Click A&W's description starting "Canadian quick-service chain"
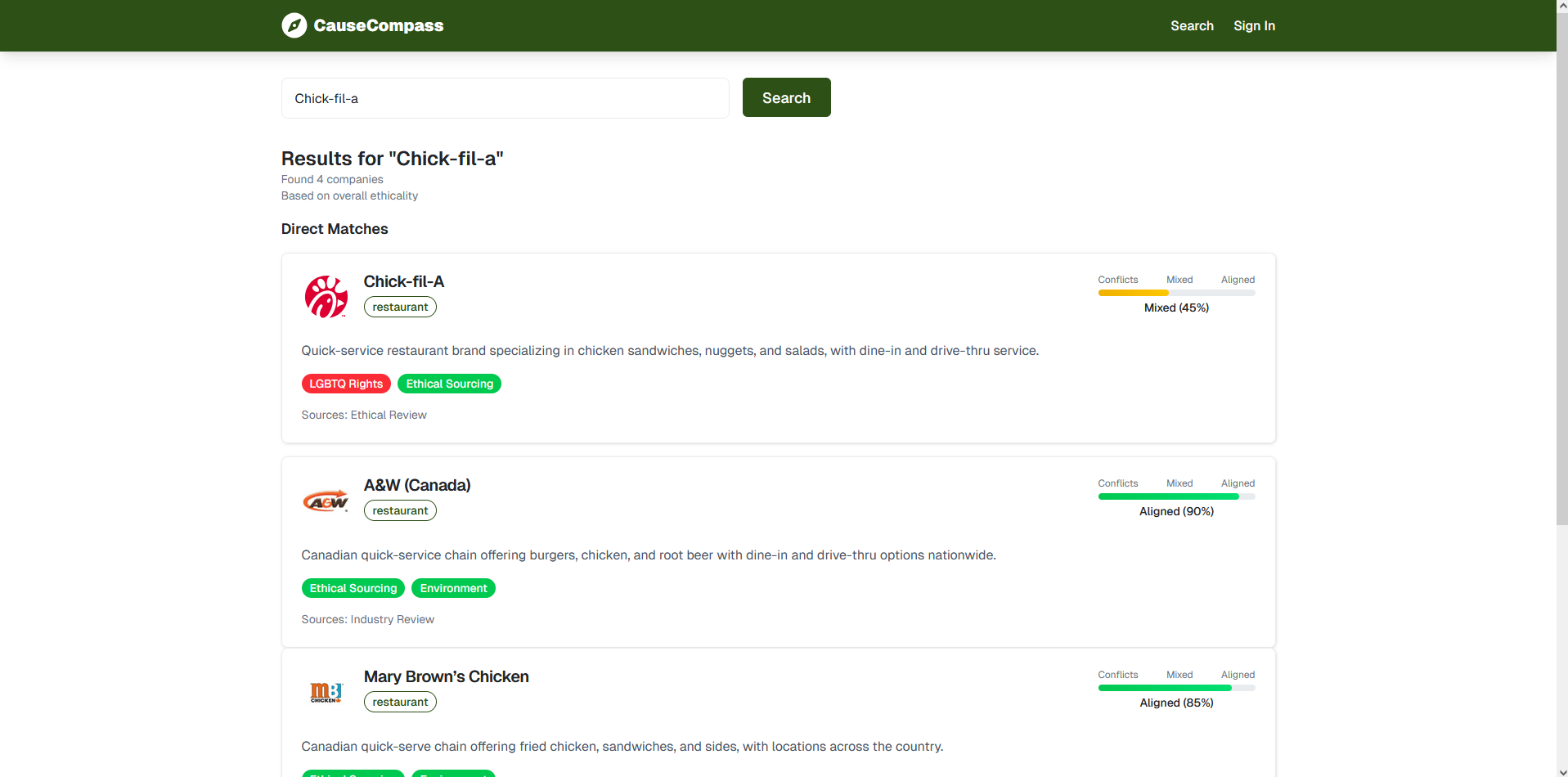The image size is (1568, 777). click(x=649, y=555)
